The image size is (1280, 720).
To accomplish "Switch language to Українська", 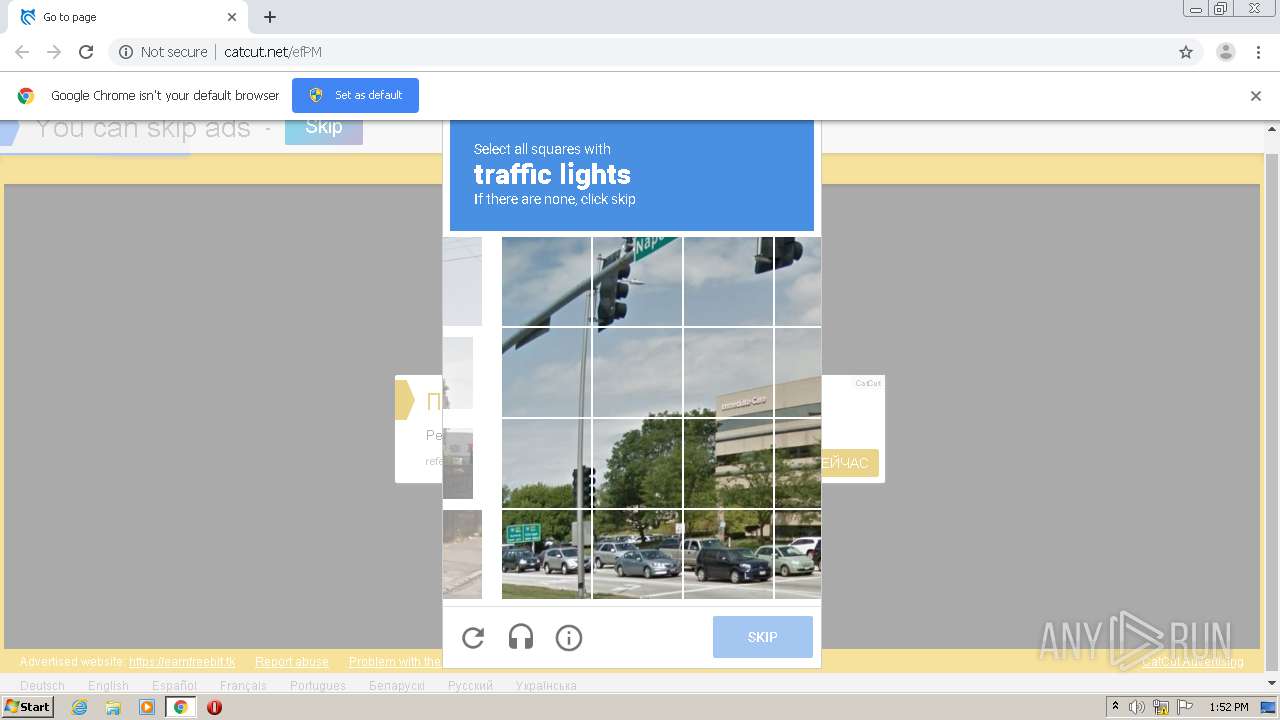I will (546, 686).
